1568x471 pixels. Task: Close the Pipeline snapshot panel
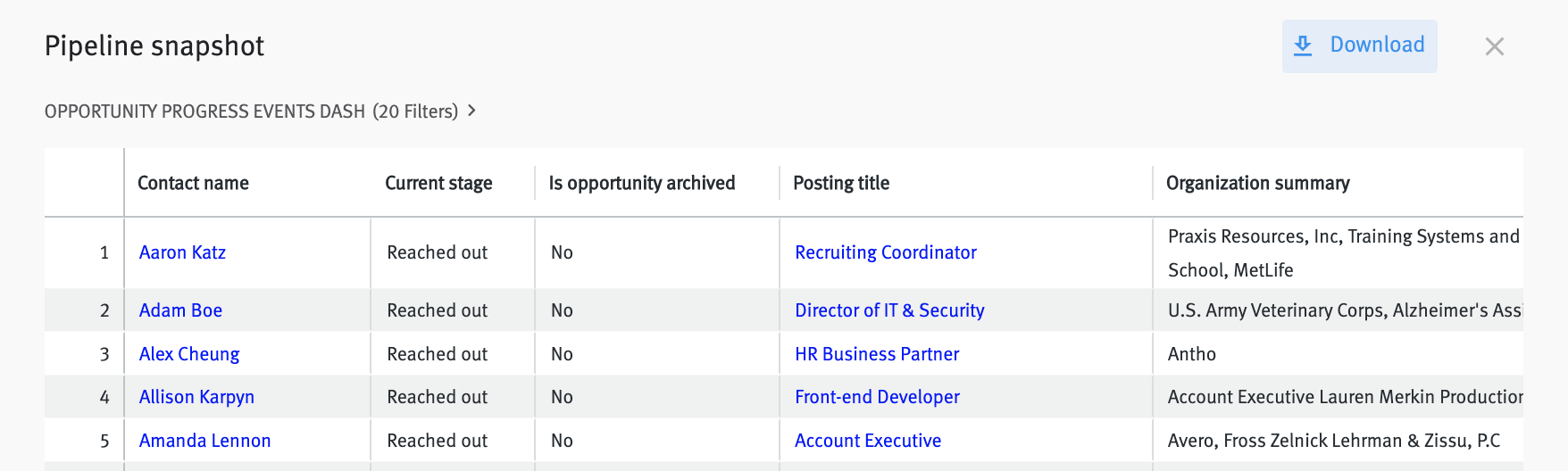(x=1494, y=46)
